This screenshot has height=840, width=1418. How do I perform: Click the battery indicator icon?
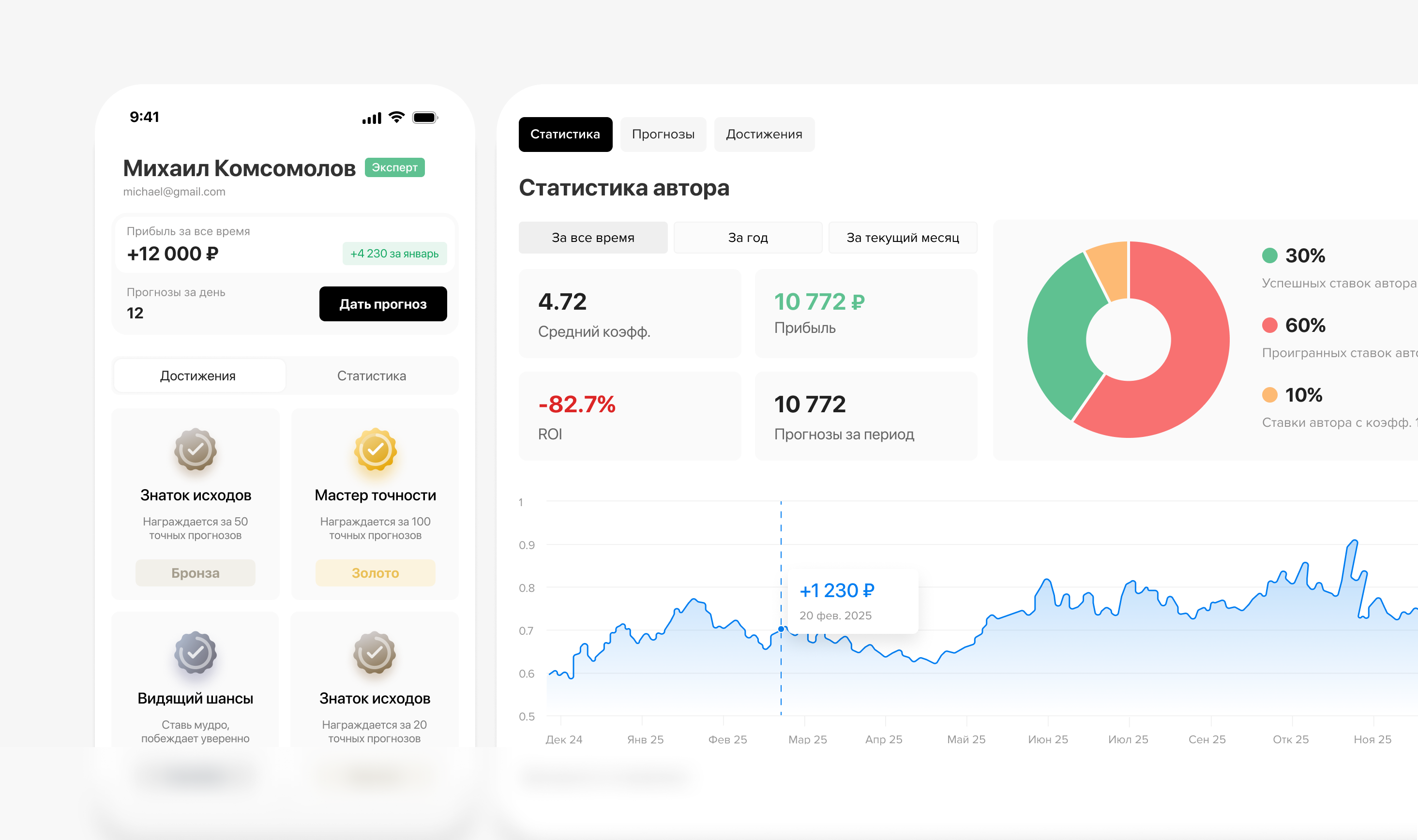(423, 117)
